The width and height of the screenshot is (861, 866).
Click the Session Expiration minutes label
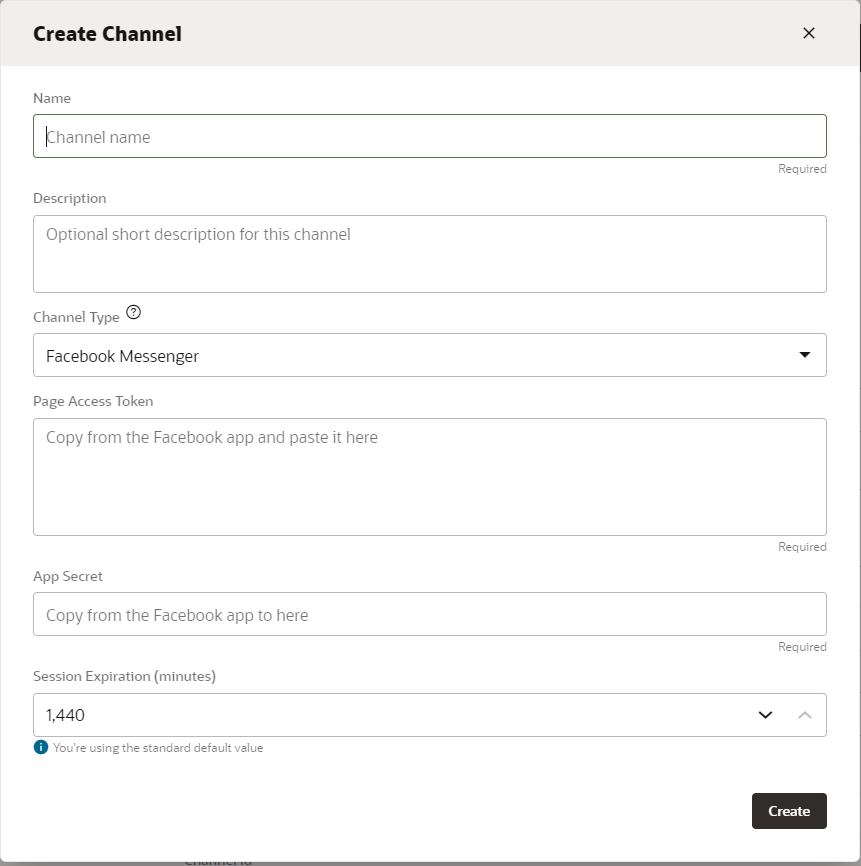click(x=124, y=676)
